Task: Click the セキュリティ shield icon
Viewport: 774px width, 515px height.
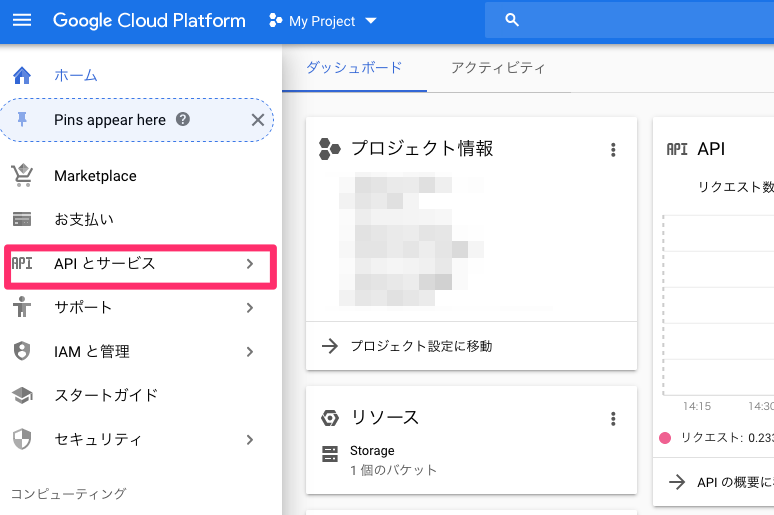Action: [x=22, y=439]
